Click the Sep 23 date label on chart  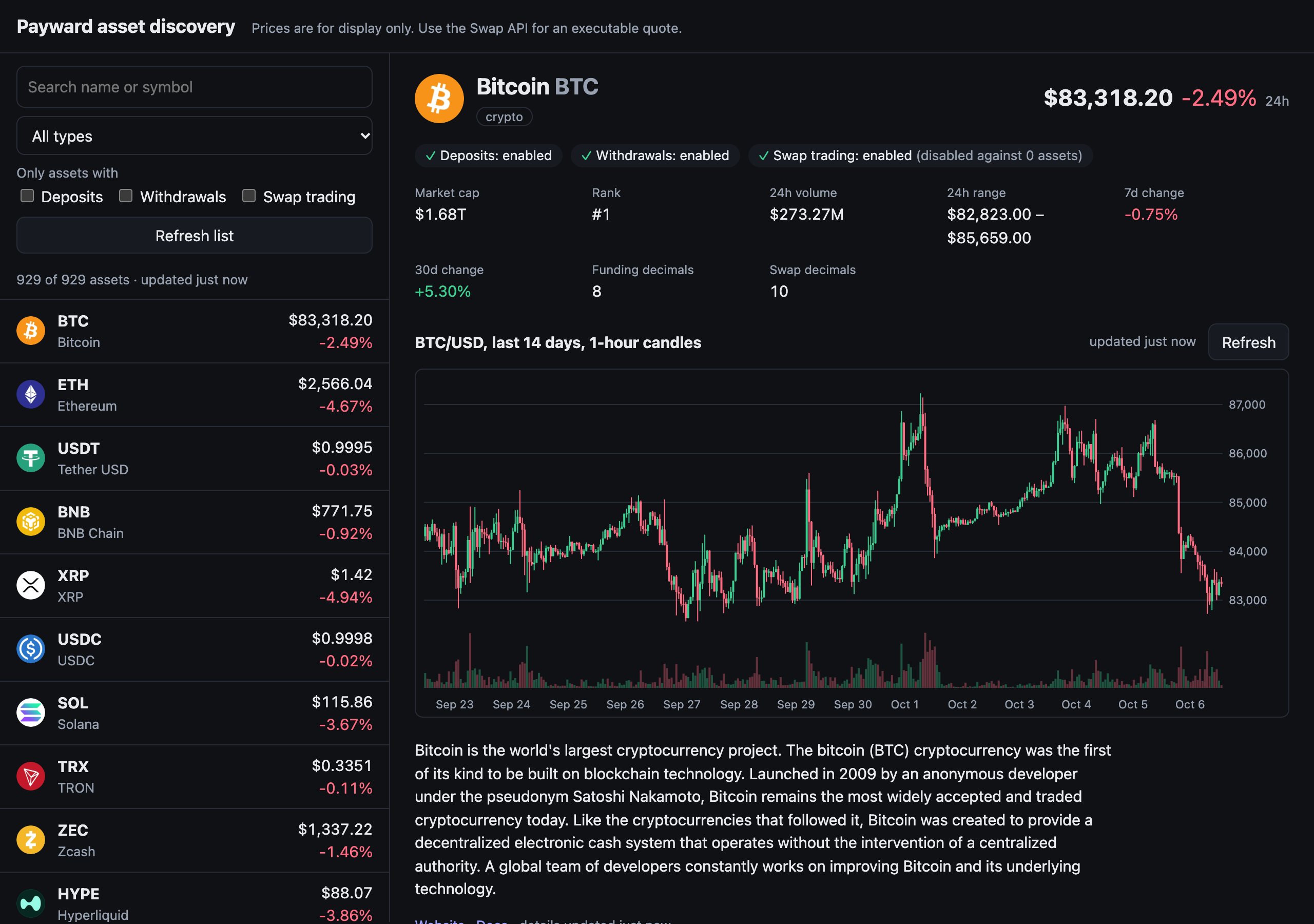(x=454, y=704)
